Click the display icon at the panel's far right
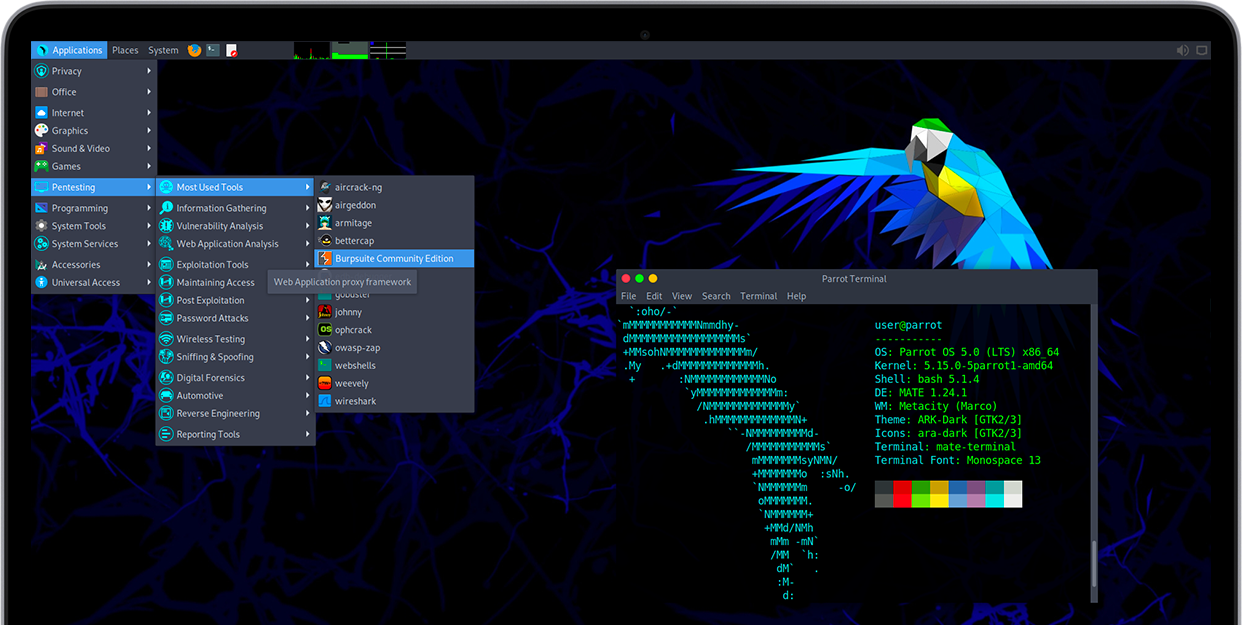Viewport: 1242px width, 625px height. click(x=1202, y=50)
